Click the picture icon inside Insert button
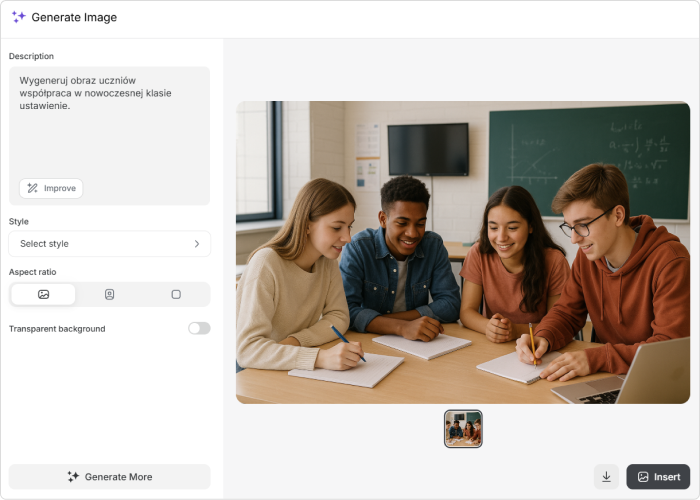Image resolution: width=700 pixels, height=500 pixels. [643, 477]
